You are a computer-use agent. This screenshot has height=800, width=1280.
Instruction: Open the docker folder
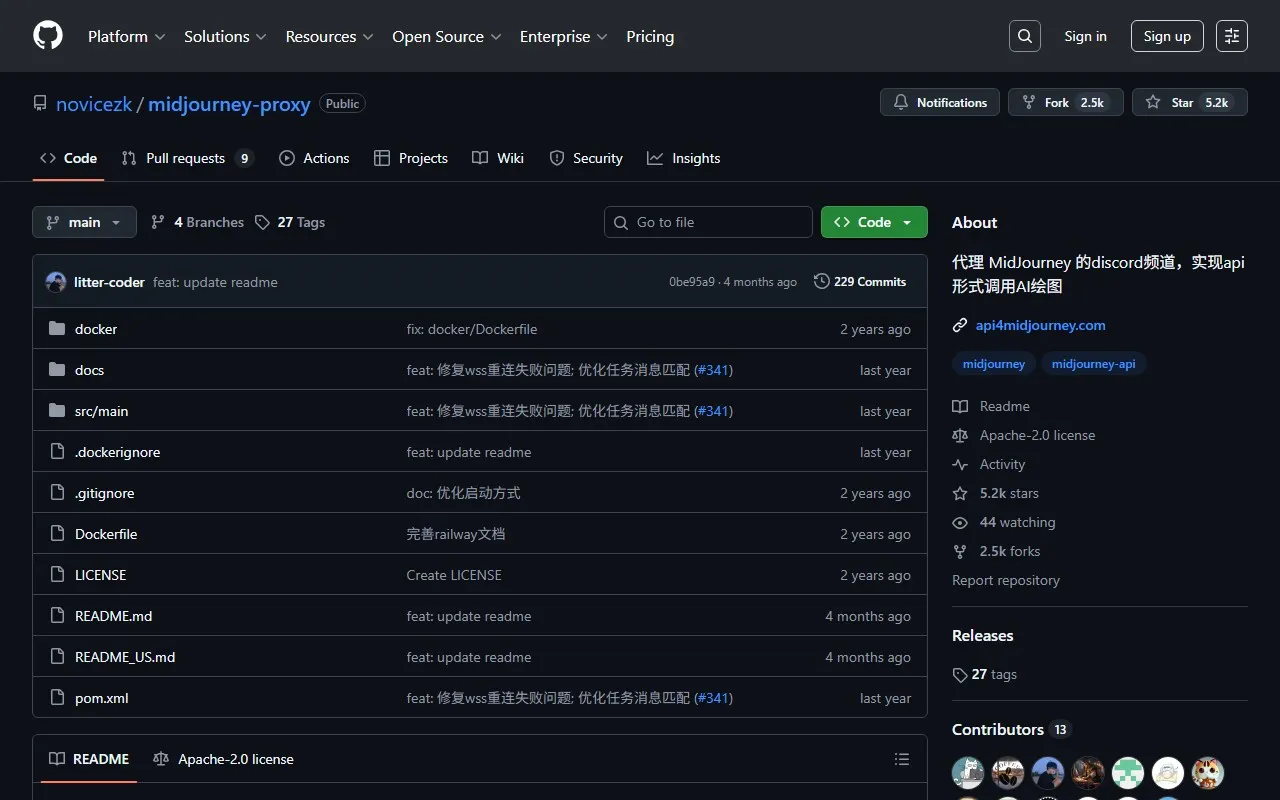coord(96,329)
